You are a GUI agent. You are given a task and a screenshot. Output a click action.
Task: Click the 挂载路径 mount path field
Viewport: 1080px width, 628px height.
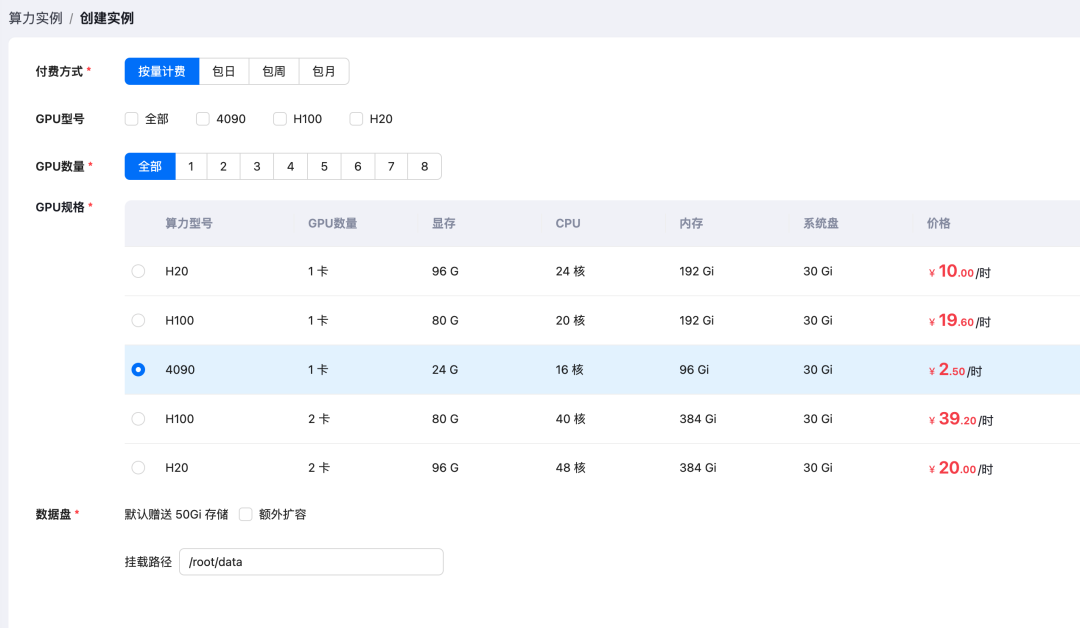(310, 562)
